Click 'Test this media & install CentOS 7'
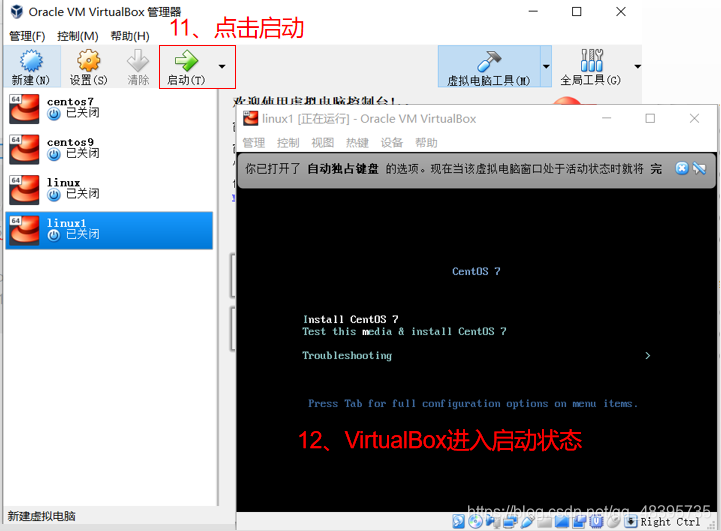Viewport: 721px width, 531px height. coord(404,331)
